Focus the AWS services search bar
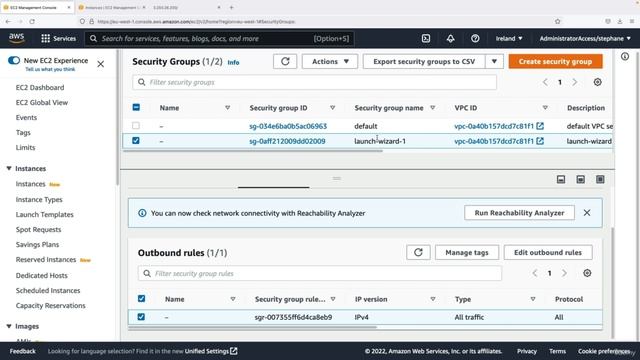The image size is (640, 360). (x=219, y=38)
